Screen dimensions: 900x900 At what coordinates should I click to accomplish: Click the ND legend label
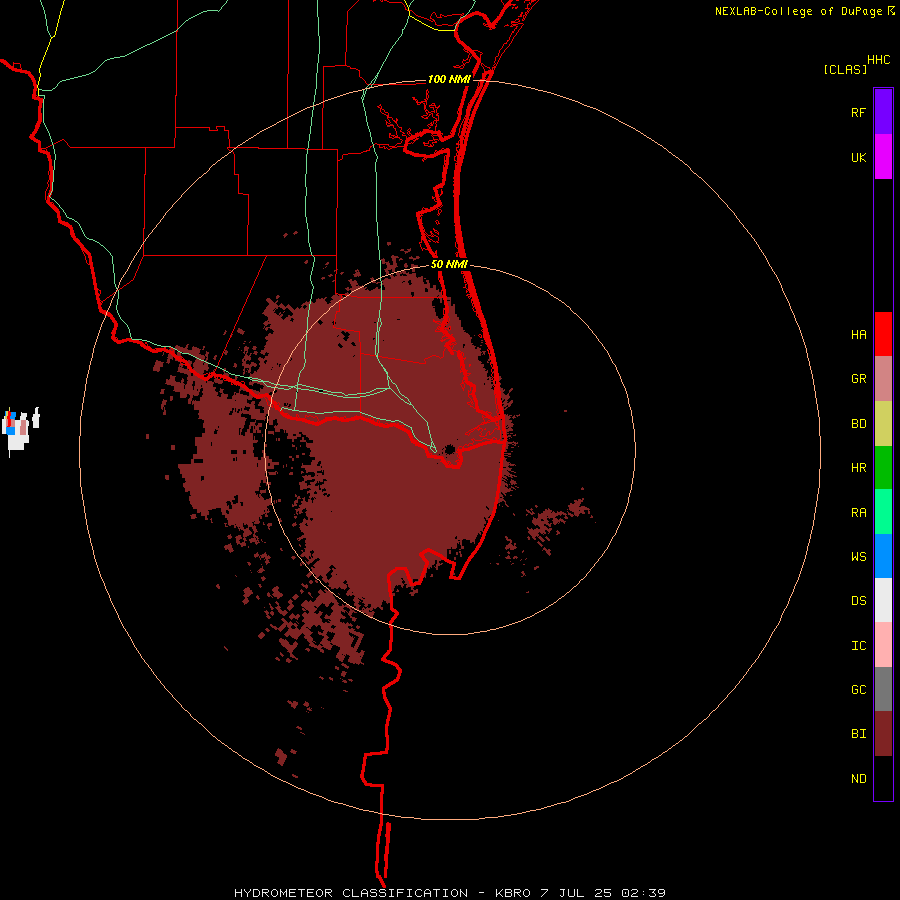coord(858,779)
